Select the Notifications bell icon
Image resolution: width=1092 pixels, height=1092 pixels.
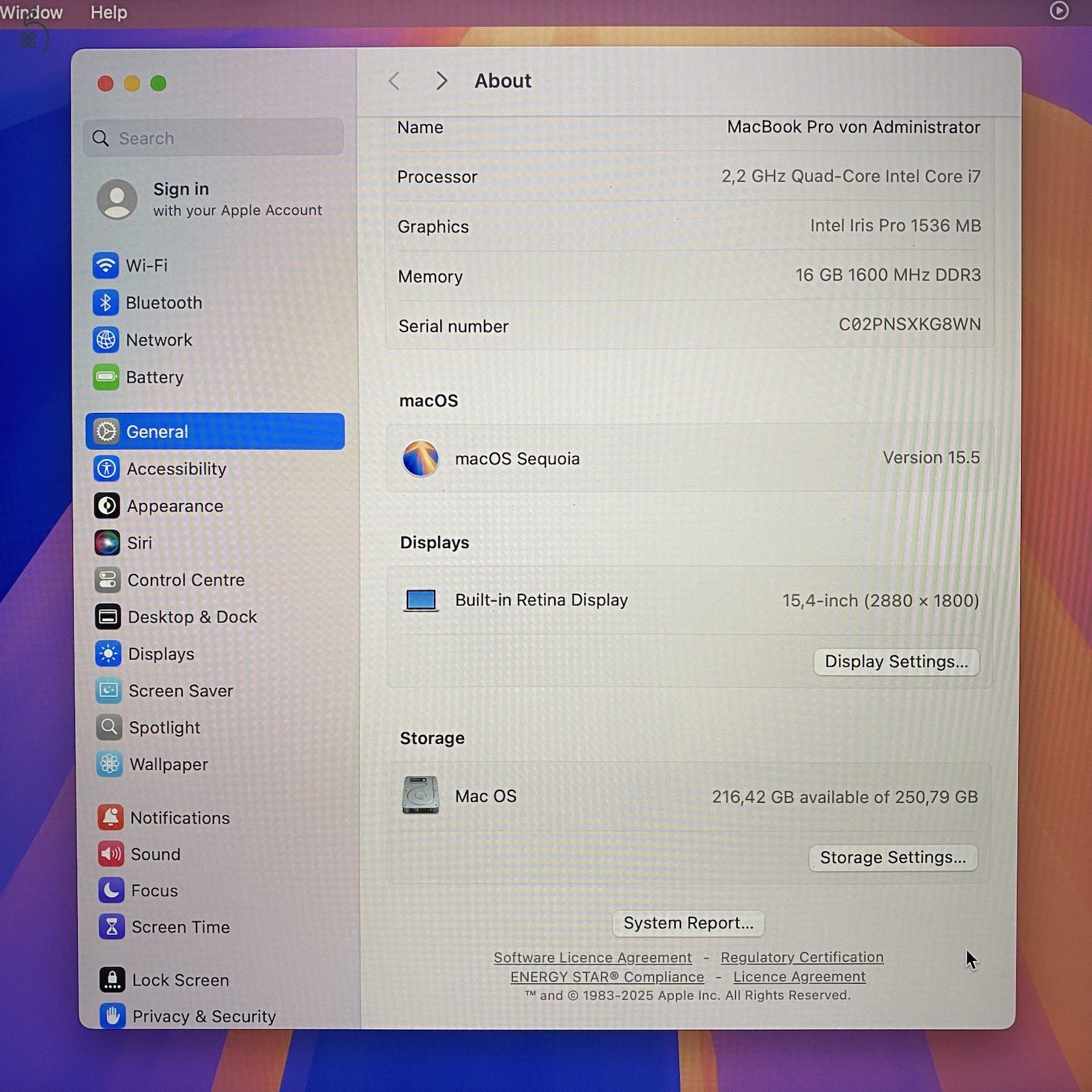click(111, 817)
